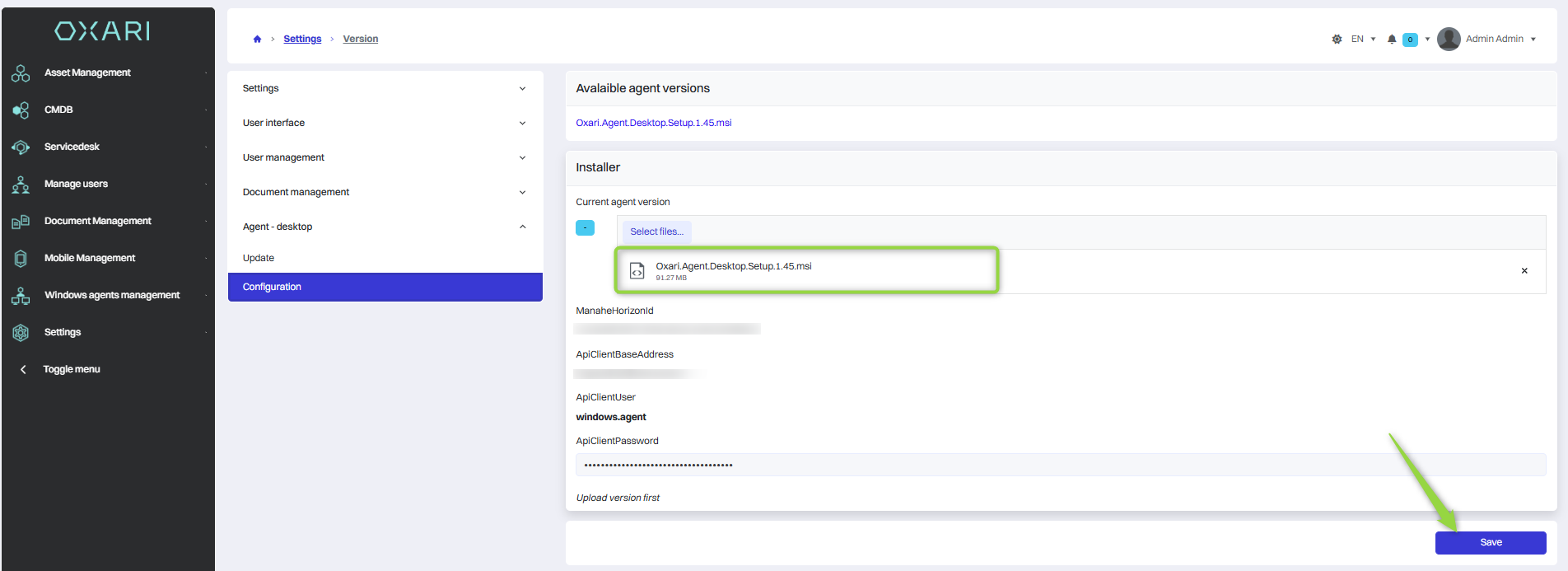Click the CMDB sidebar icon
The width and height of the screenshot is (1568, 571).
[21, 110]
